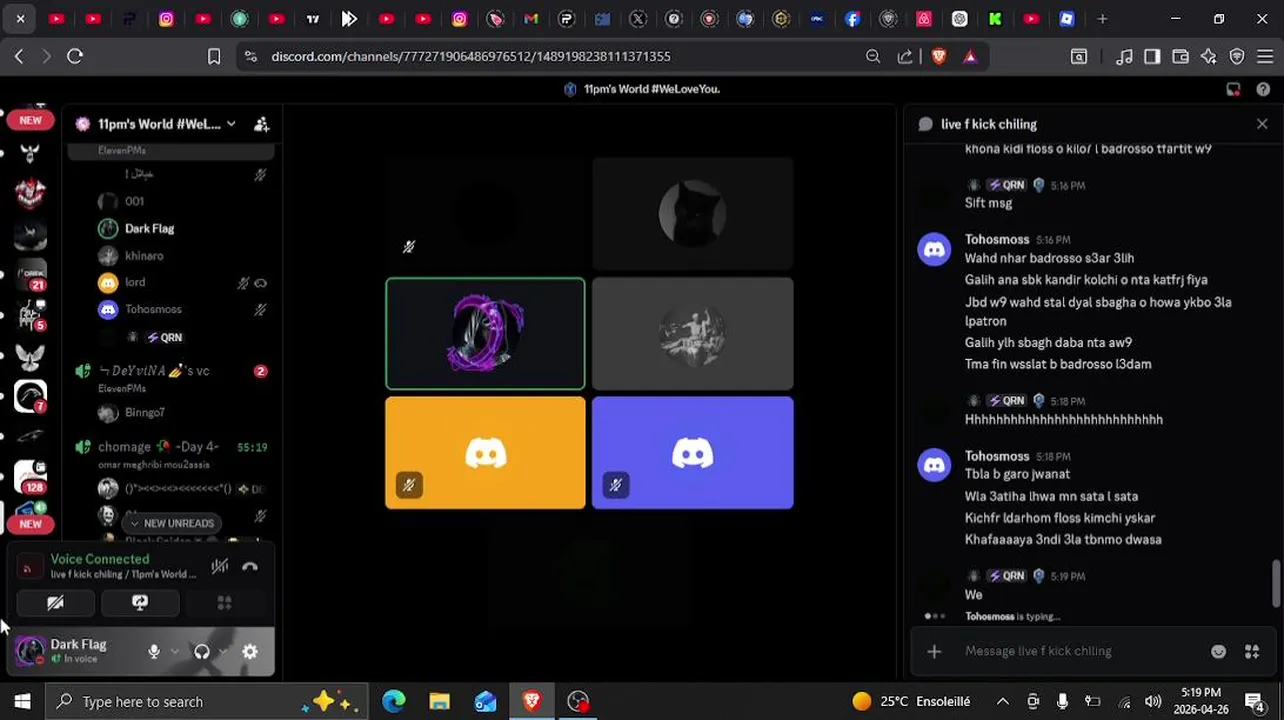
Task: Open the server icon with 128 notifications
Action: click(30, 478)
